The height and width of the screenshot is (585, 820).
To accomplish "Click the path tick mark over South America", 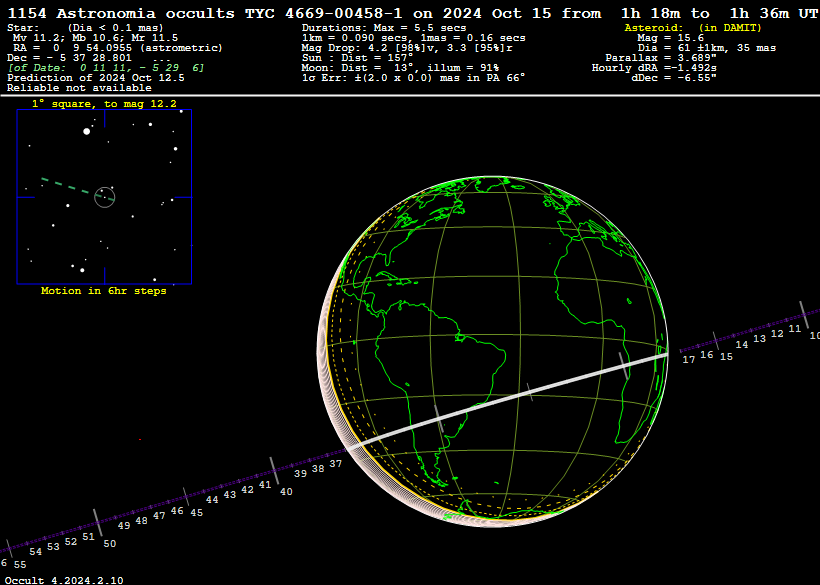I will coord(439,419).
